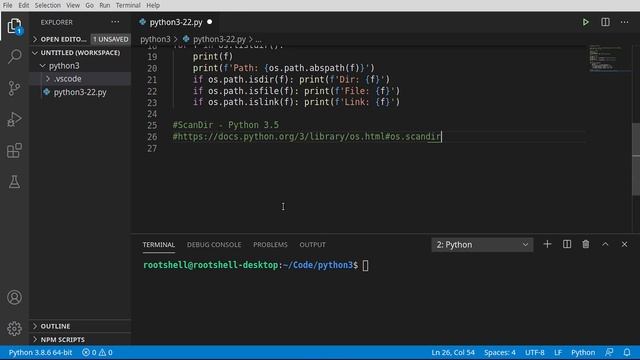The height and width of the screenshot is (360, 640).
Task: Open the Search view icon
Action: point(14,56)
